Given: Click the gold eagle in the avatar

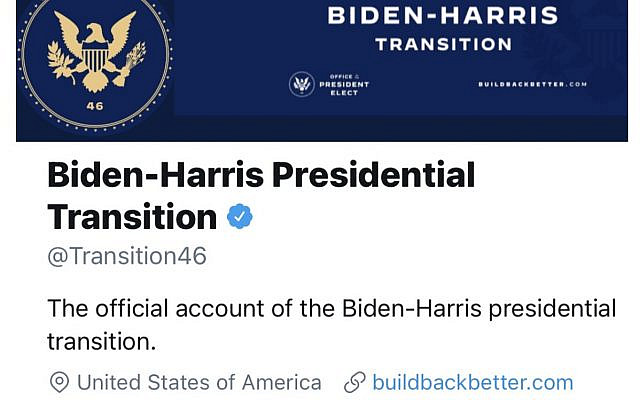Looking at the screenshot, I should tap(96, 51).
